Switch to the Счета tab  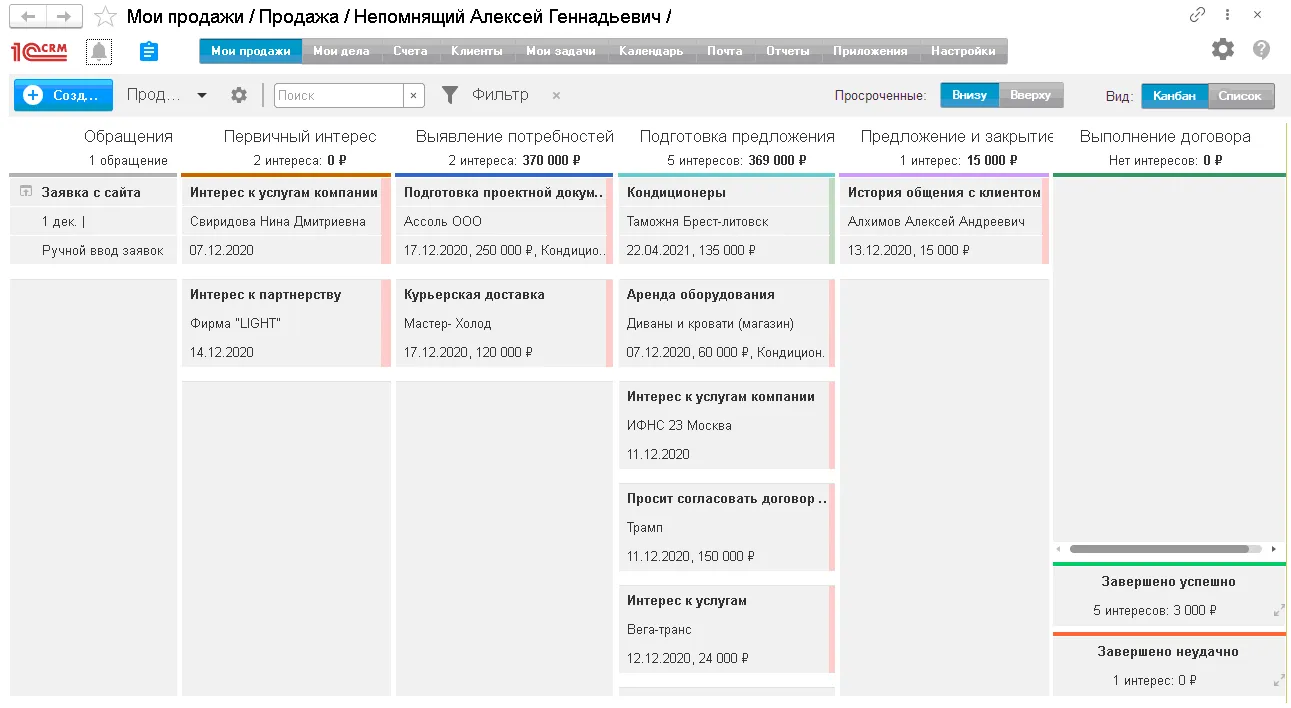410,51
